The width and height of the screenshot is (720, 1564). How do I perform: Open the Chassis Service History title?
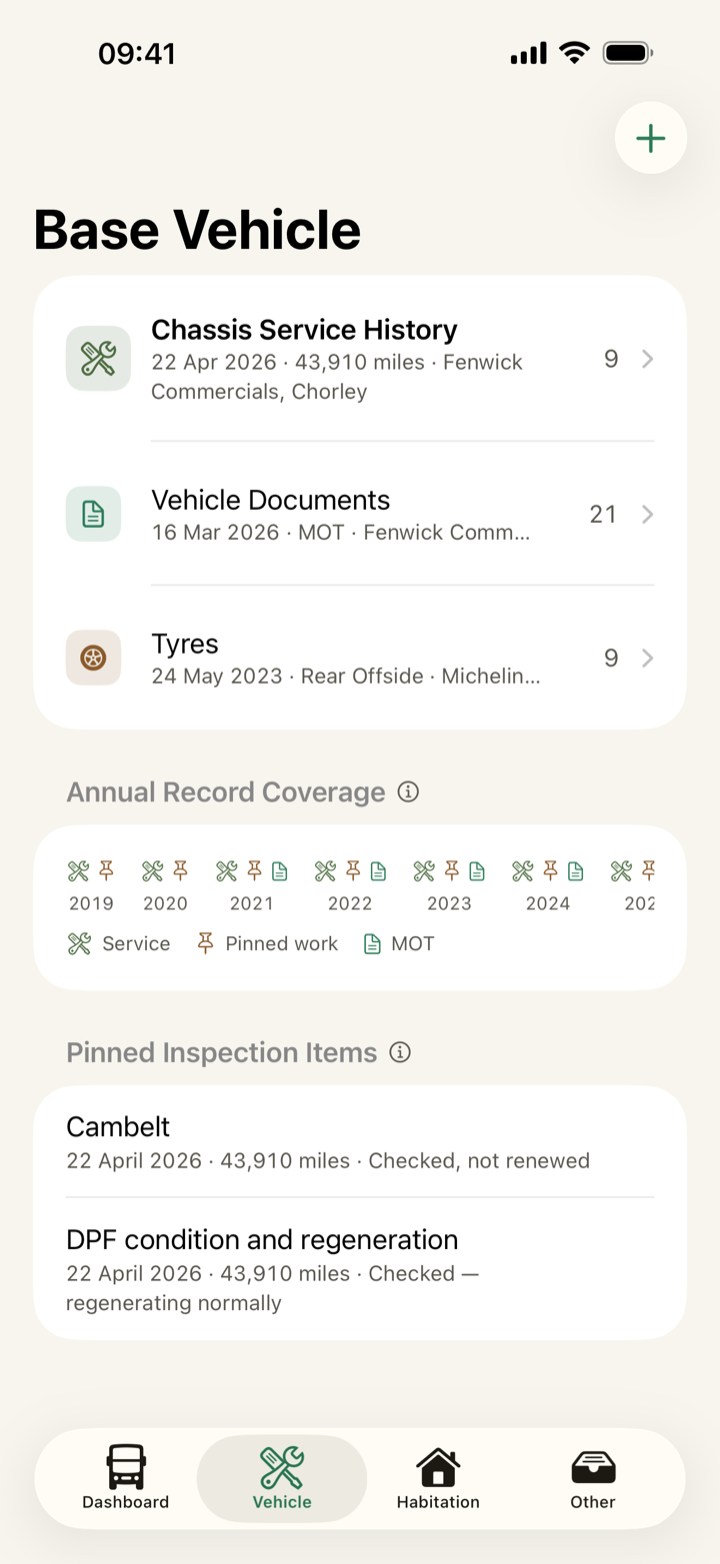tap(304, 330)
